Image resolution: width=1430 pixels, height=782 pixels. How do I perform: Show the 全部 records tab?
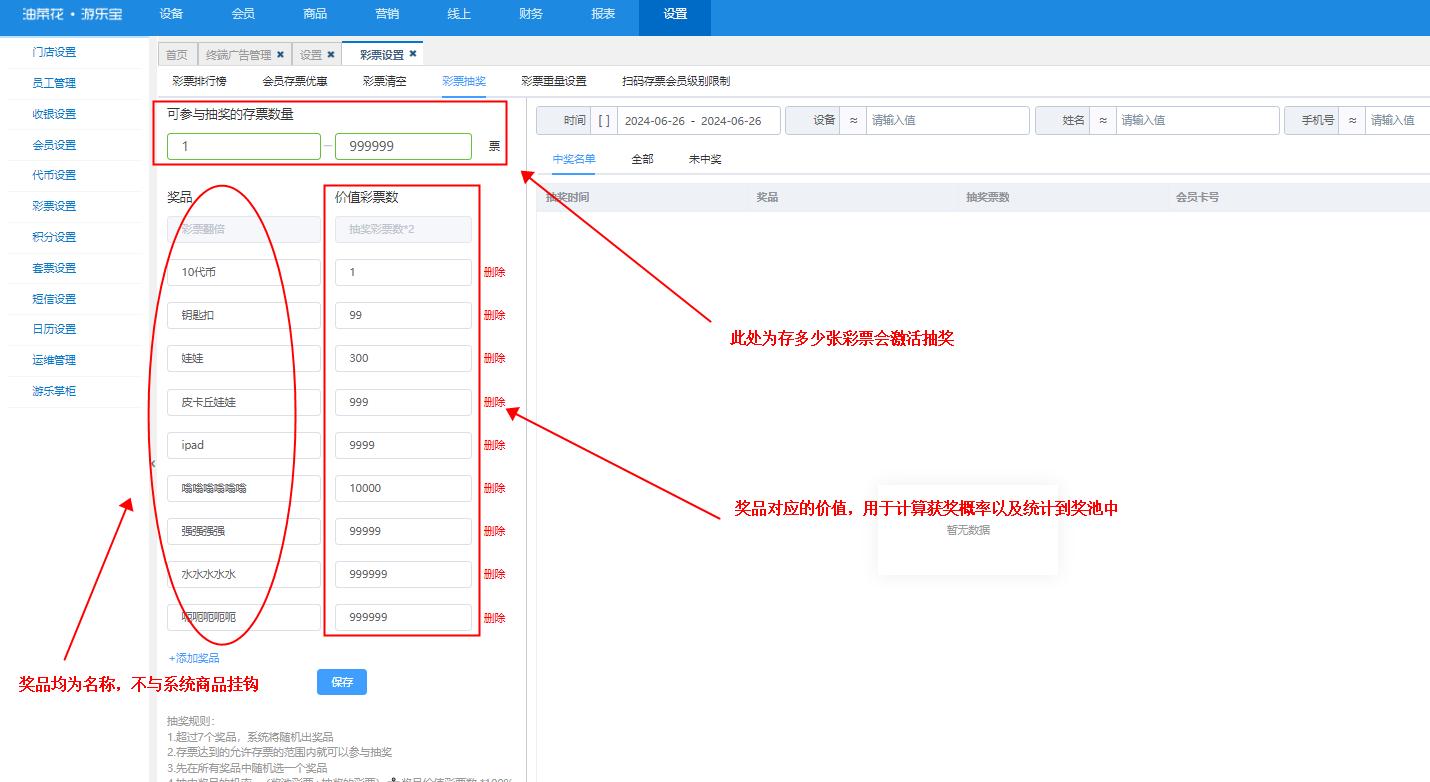point(642,159)
